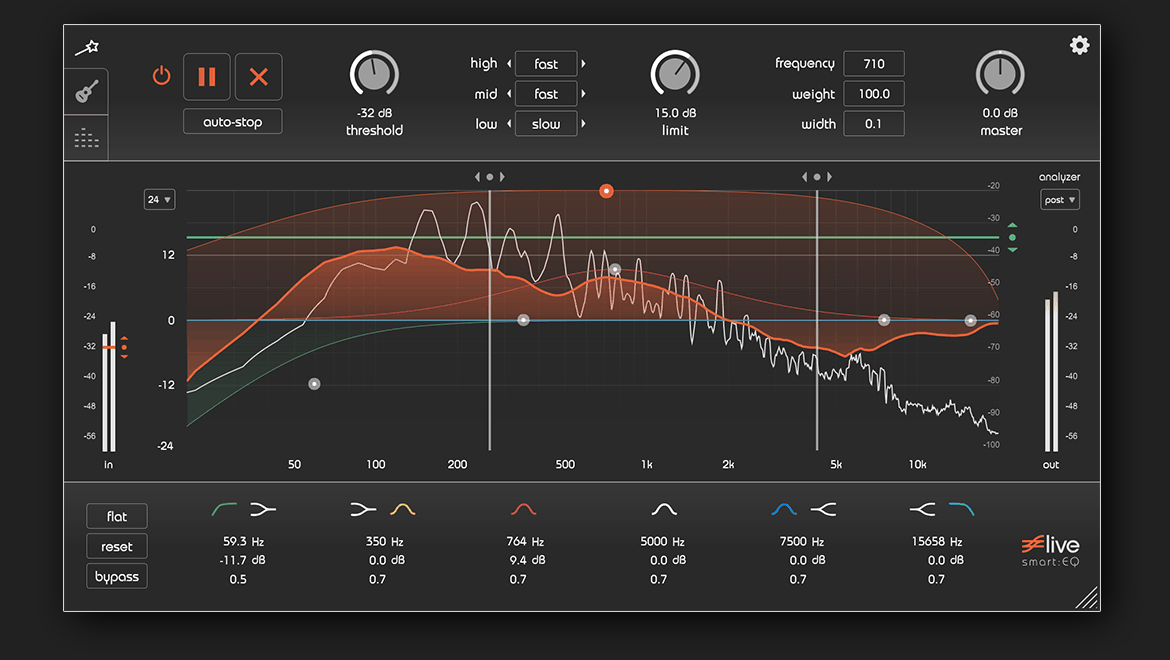Click the green analyzer level handle
Image resolution: width=1170 pixels, height=660 pixels.
point(1012,238)
